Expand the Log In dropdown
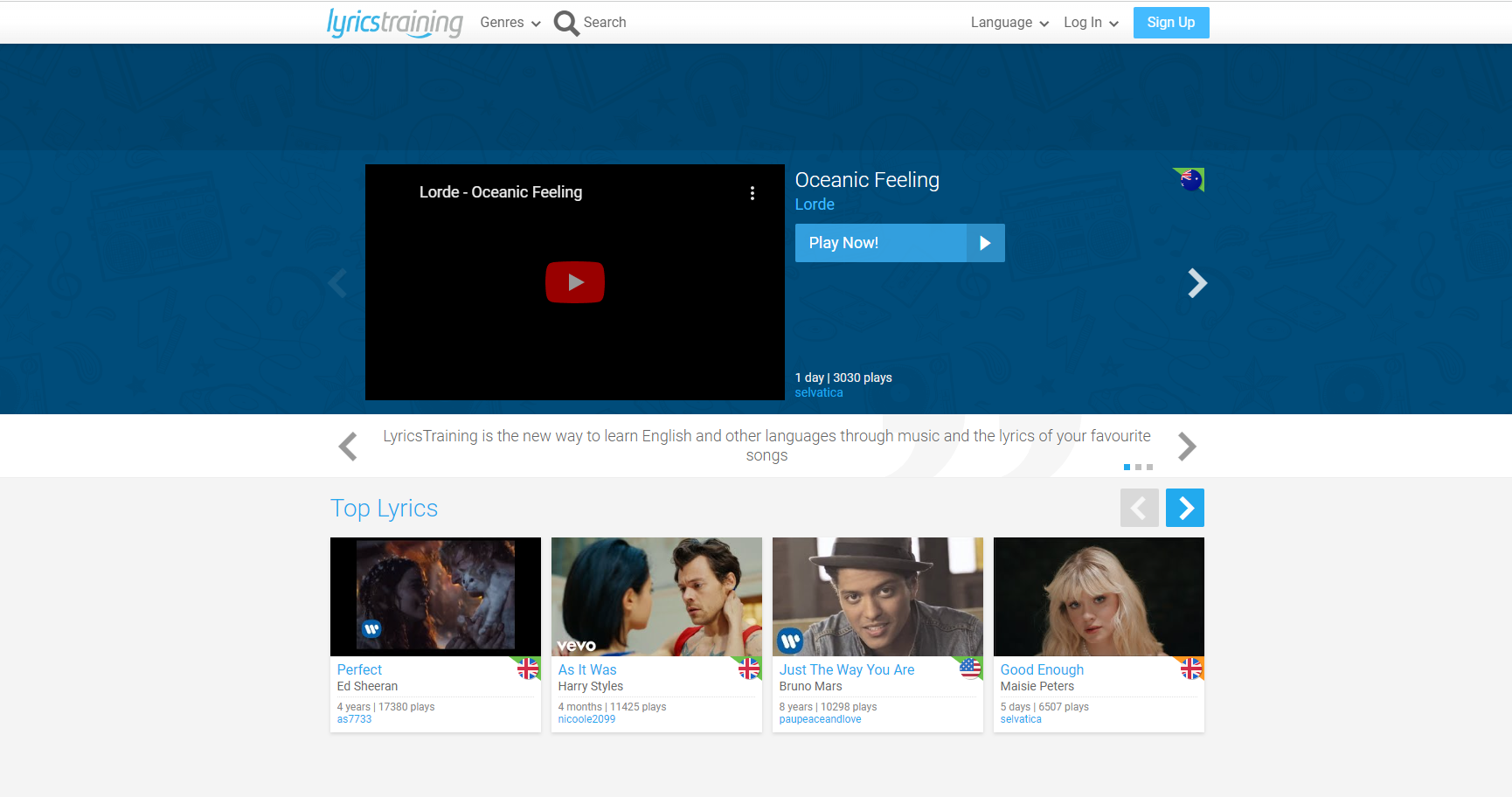This screenshot has width=1512, height=797. point(1090,23)
